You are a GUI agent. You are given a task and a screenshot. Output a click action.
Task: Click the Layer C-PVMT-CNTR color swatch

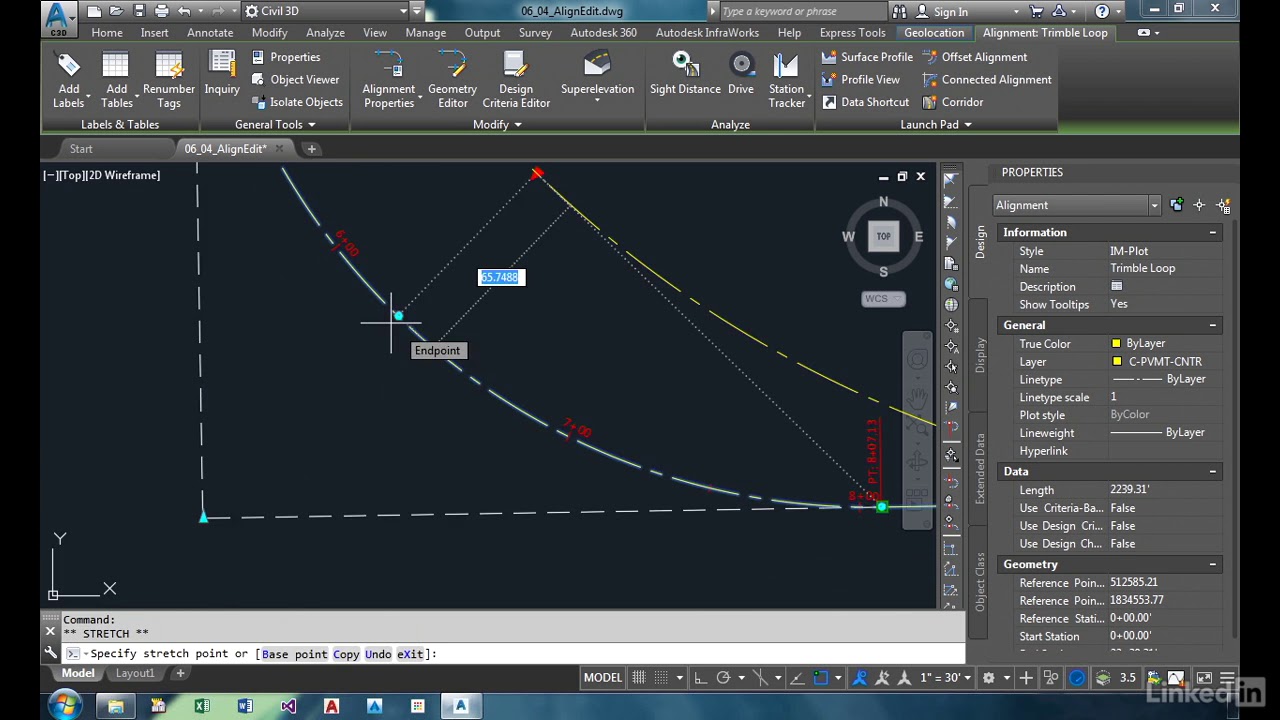point(1116,361)
